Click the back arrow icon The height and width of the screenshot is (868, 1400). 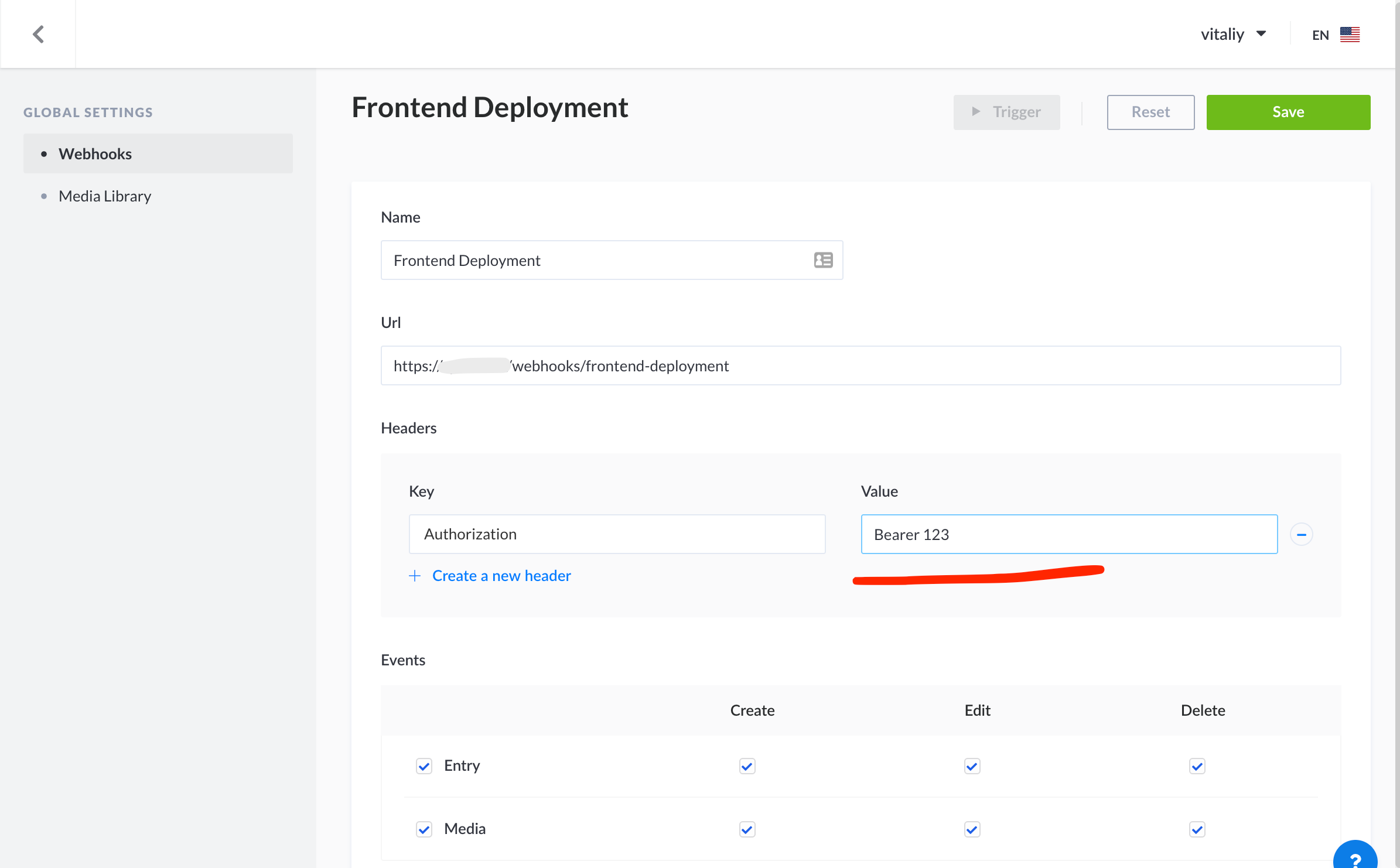point(39,34)
